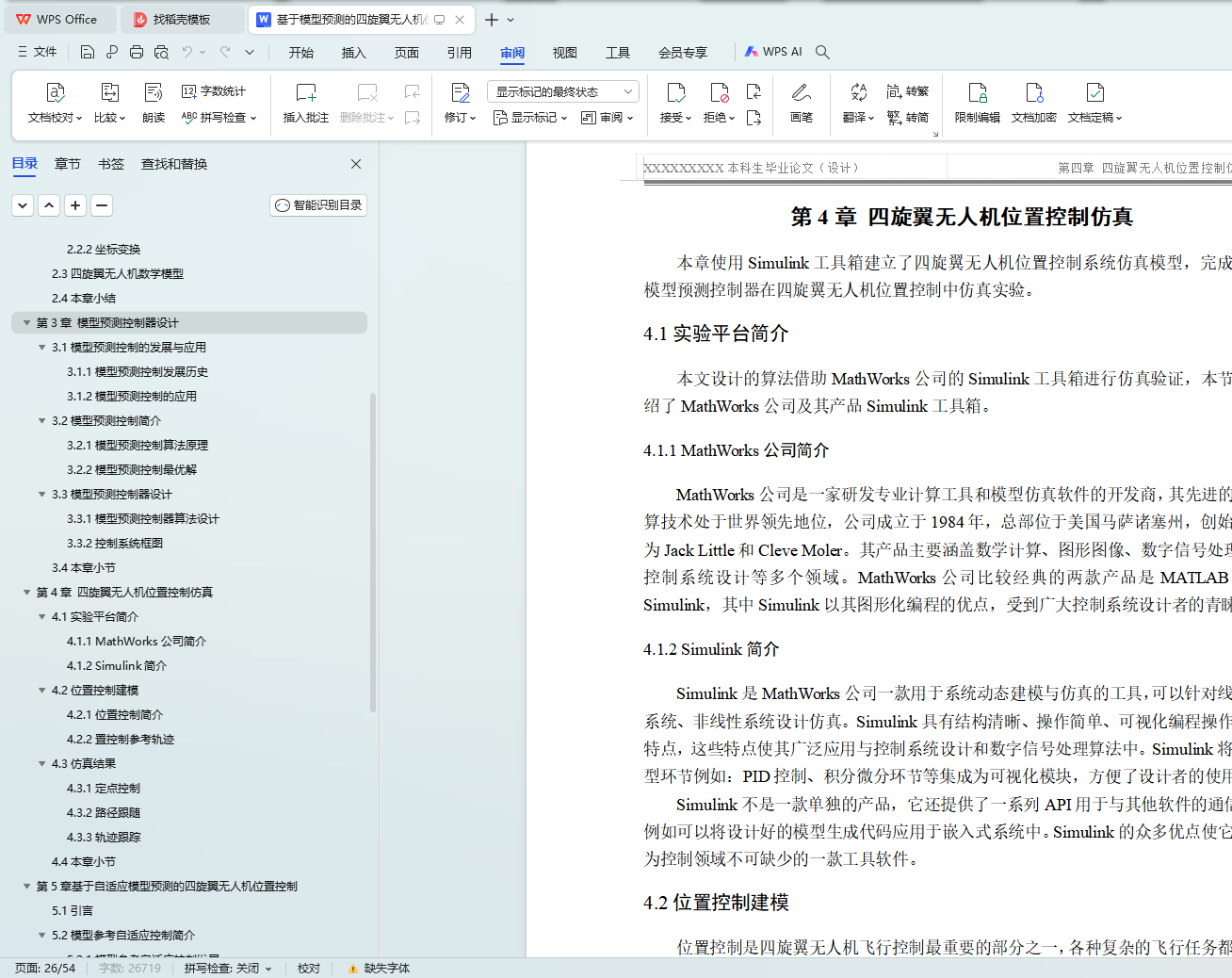Open 字数统计 word count
Image resolution: width=1232 pixels, height=978 pixels.
point(214,91)
